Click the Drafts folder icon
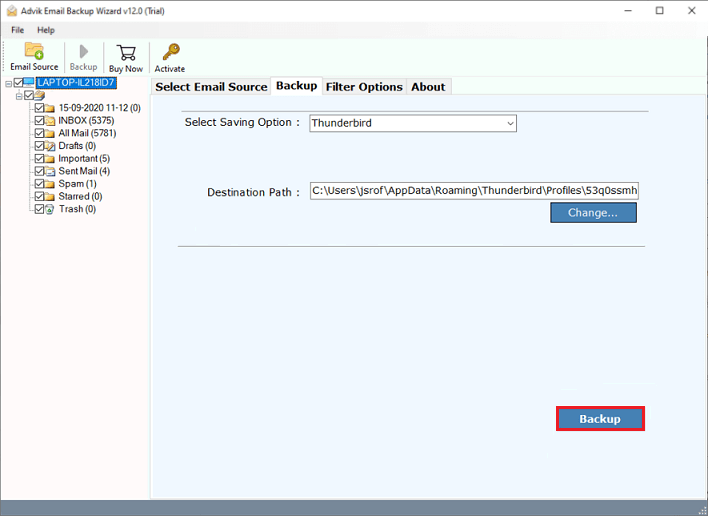This screenshot has width=708, height=516. 50,146
